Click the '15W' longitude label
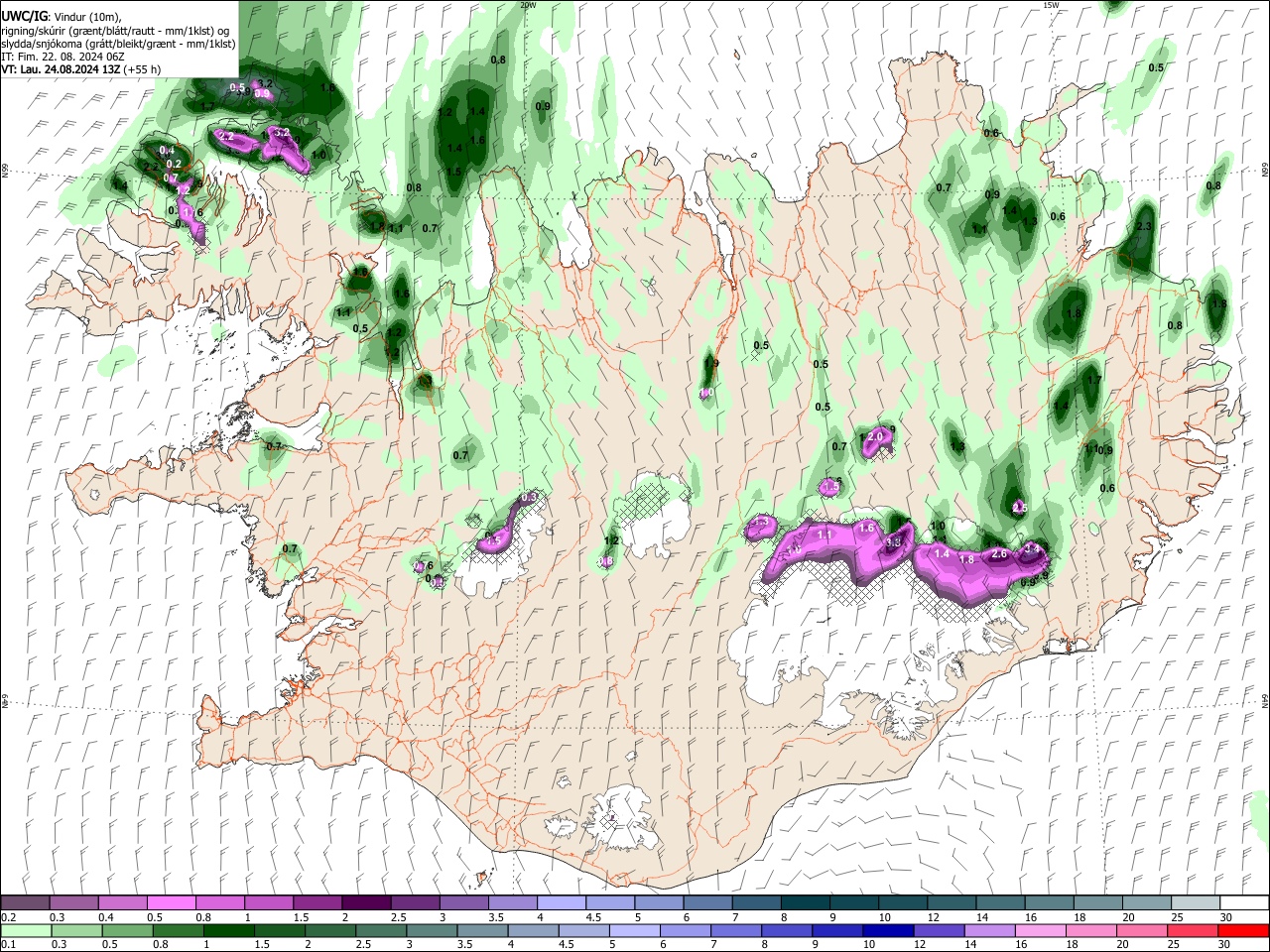 tap(1051, 5)
